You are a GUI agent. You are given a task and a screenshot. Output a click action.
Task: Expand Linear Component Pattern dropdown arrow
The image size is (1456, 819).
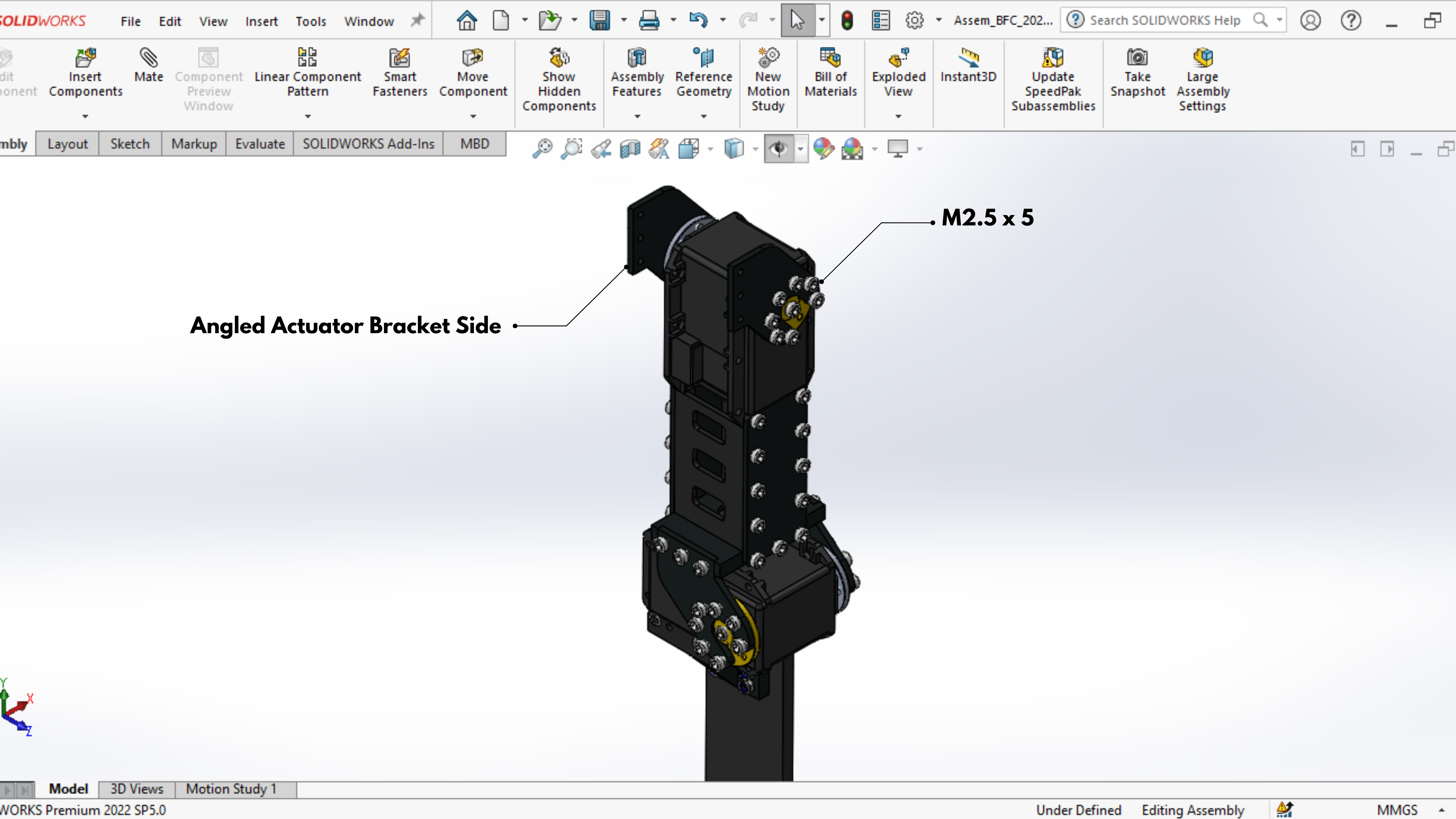pos(308,116)
